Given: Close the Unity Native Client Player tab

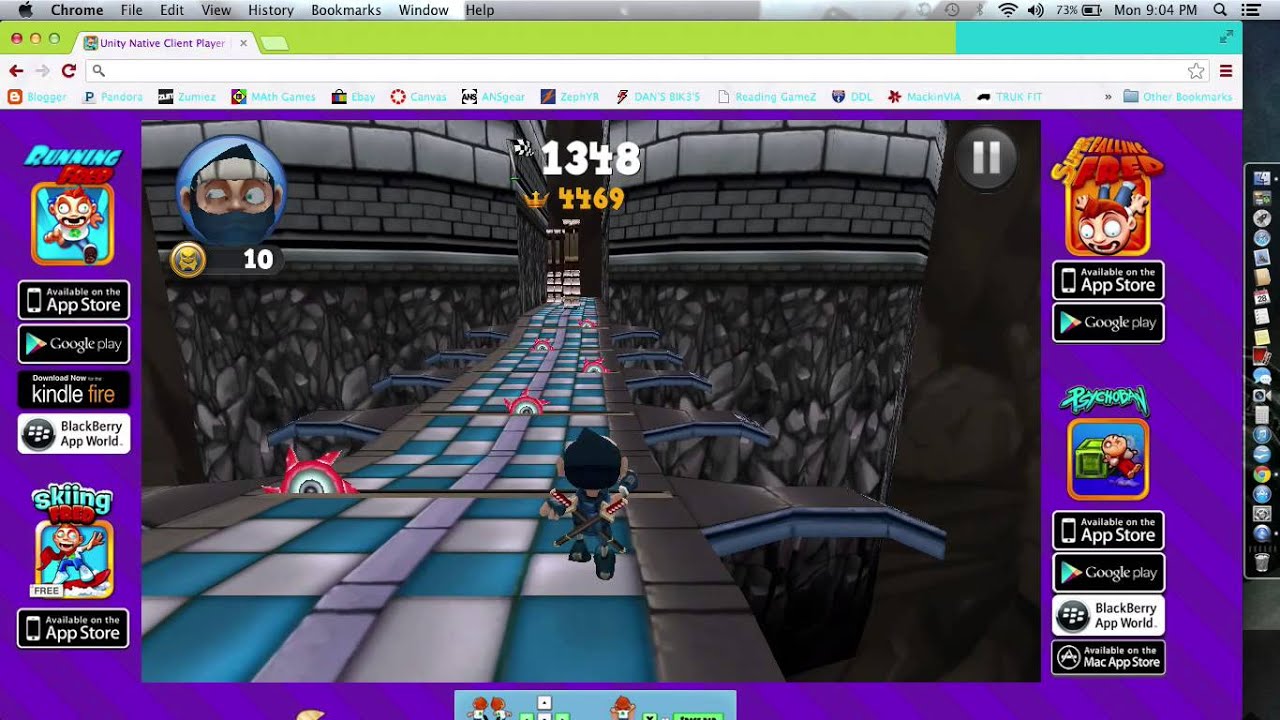Looking at the screenshot, I should coord(243,43).
